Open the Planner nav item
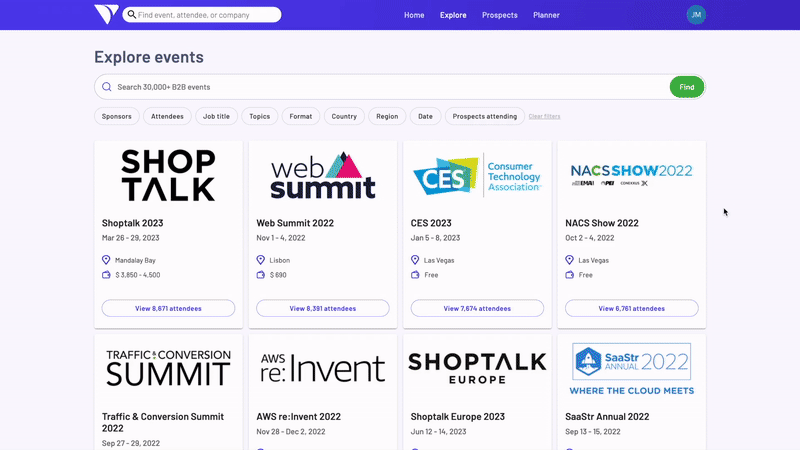The image size is (800, 450). click(x=546, y=15)
